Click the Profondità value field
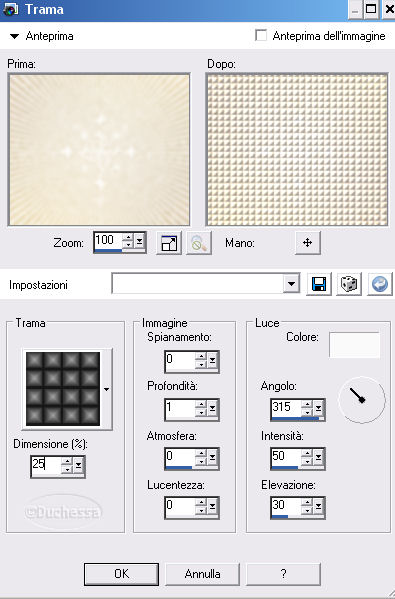Image resolution: width=395 pixels, height=599 pixels. click(x=180, y=408)
